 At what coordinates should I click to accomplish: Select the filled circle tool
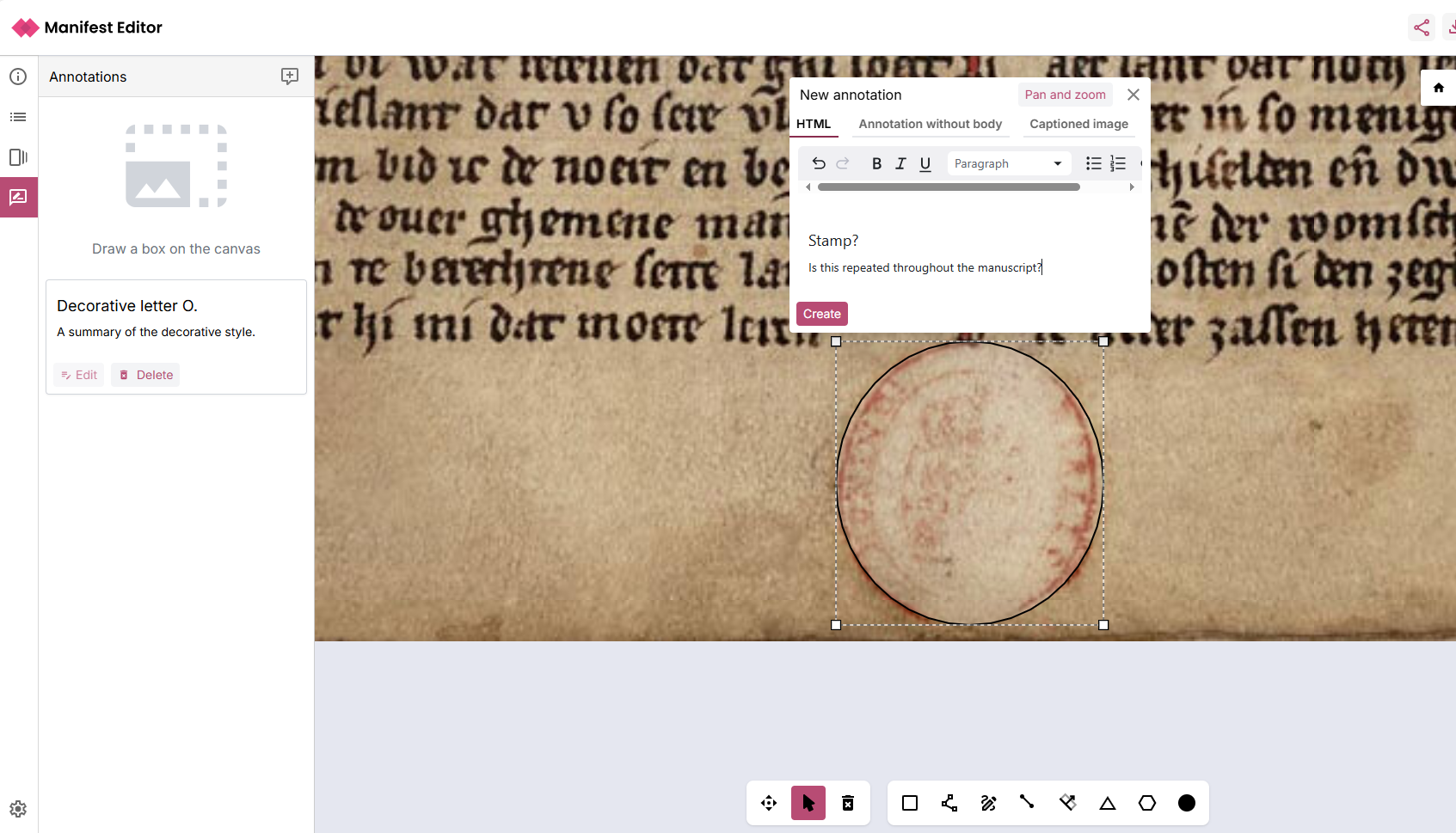[x=1186, y=803]
